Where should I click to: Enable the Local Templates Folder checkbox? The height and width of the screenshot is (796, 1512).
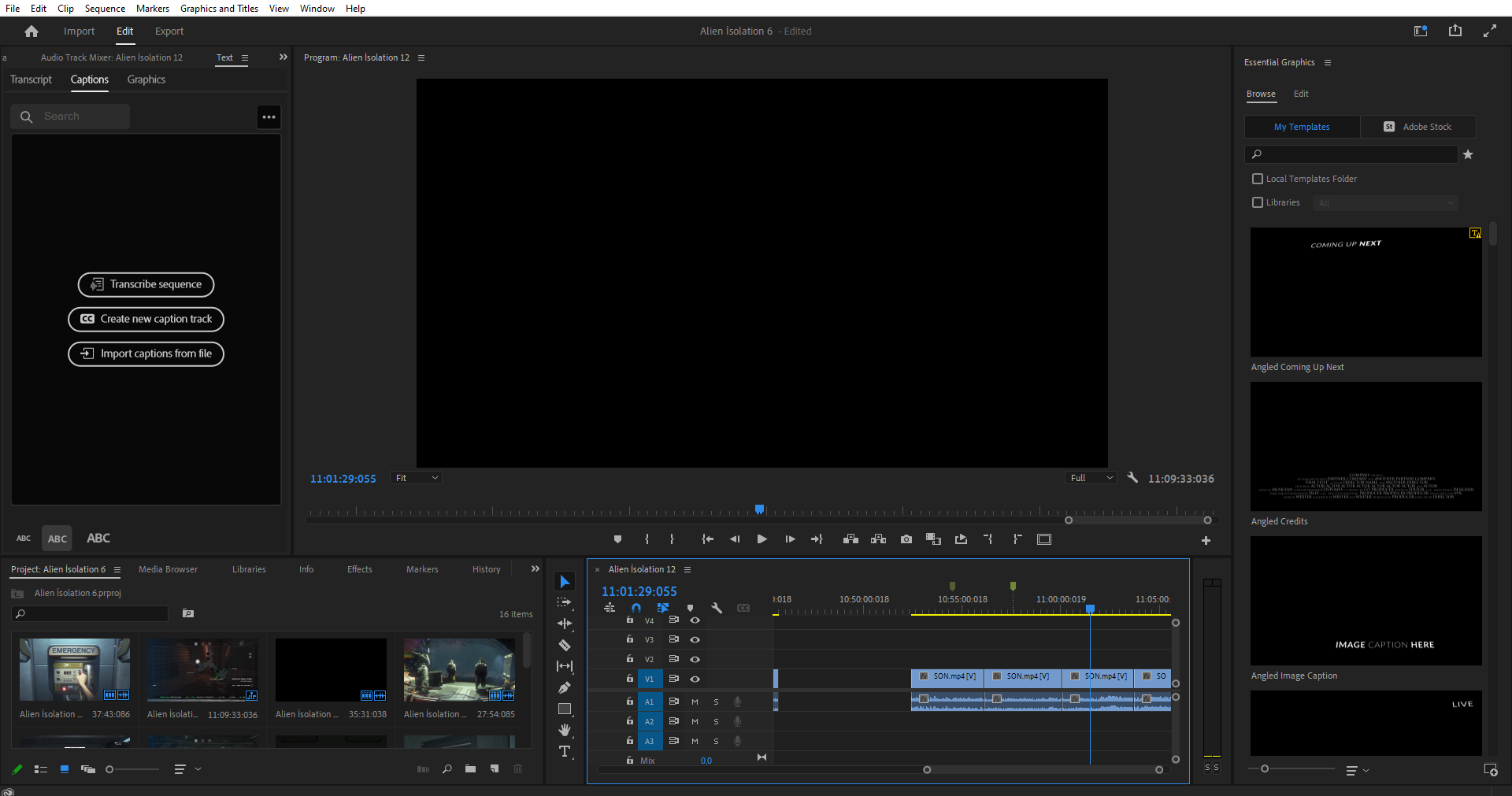pos(1257,179)
